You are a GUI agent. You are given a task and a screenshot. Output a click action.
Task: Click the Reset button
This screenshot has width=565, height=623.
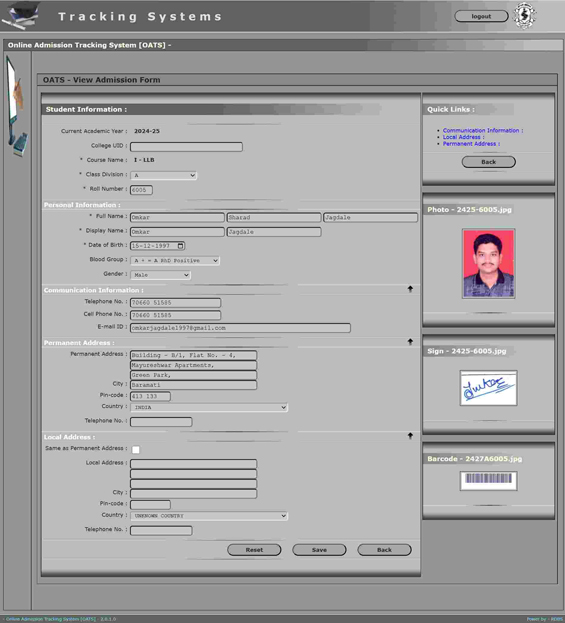(254, 550)
